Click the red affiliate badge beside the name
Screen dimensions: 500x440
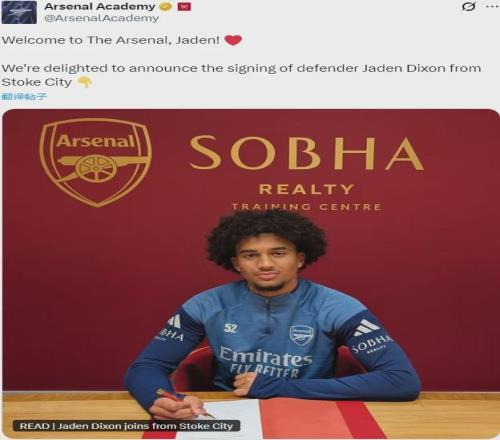point(184,6)
